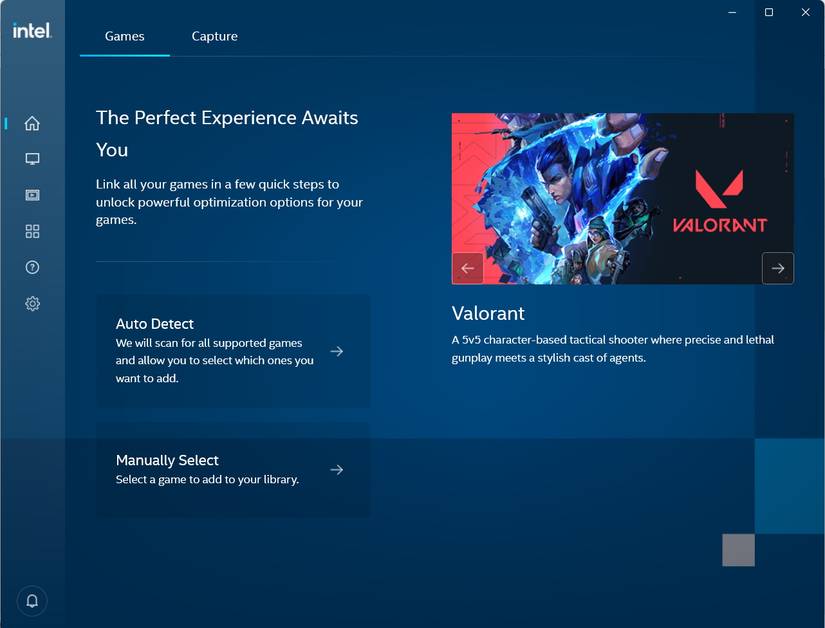Select the Home icon in sidebar

tap(32, 123)
